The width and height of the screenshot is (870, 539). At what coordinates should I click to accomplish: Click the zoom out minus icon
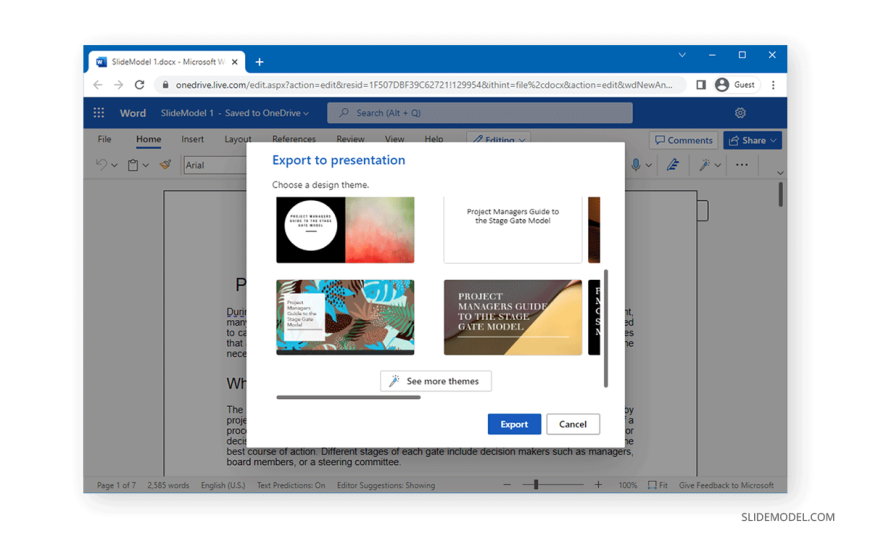pos(507,485)
